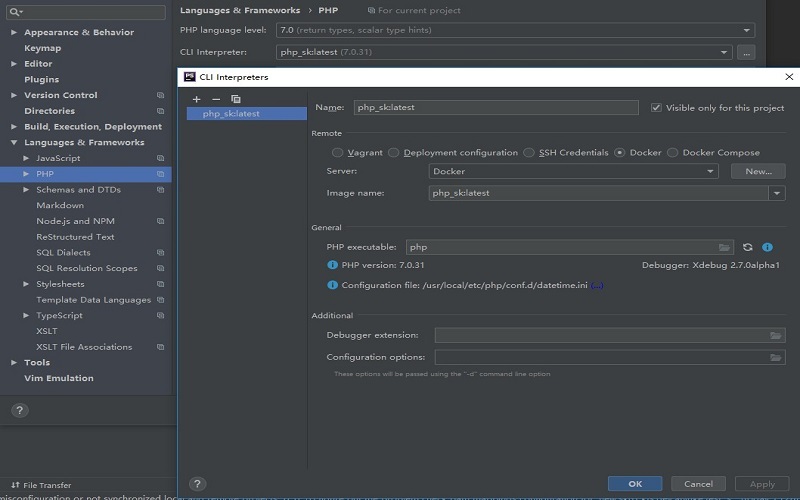Open the configuration options browse icon
The image size is (800, 500).
[x=775, y=357]
